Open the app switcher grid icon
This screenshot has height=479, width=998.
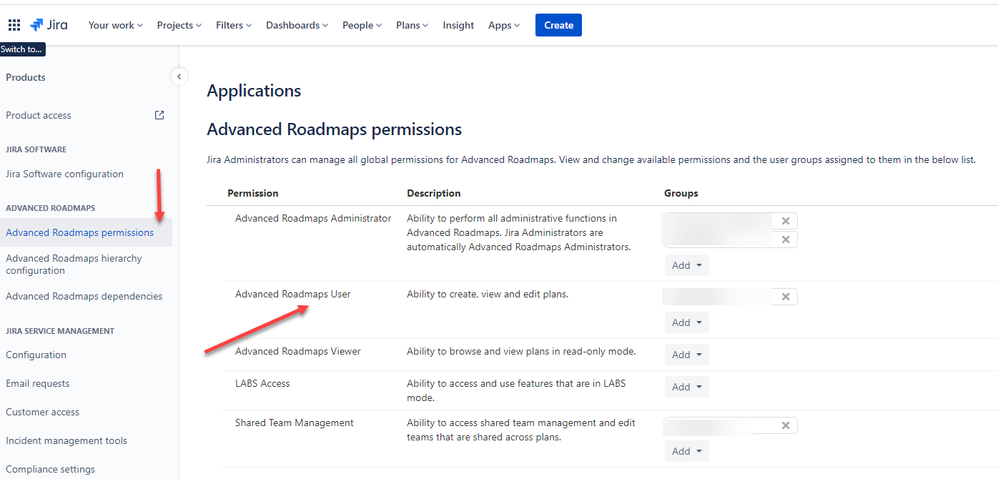[x=14, y=25]
